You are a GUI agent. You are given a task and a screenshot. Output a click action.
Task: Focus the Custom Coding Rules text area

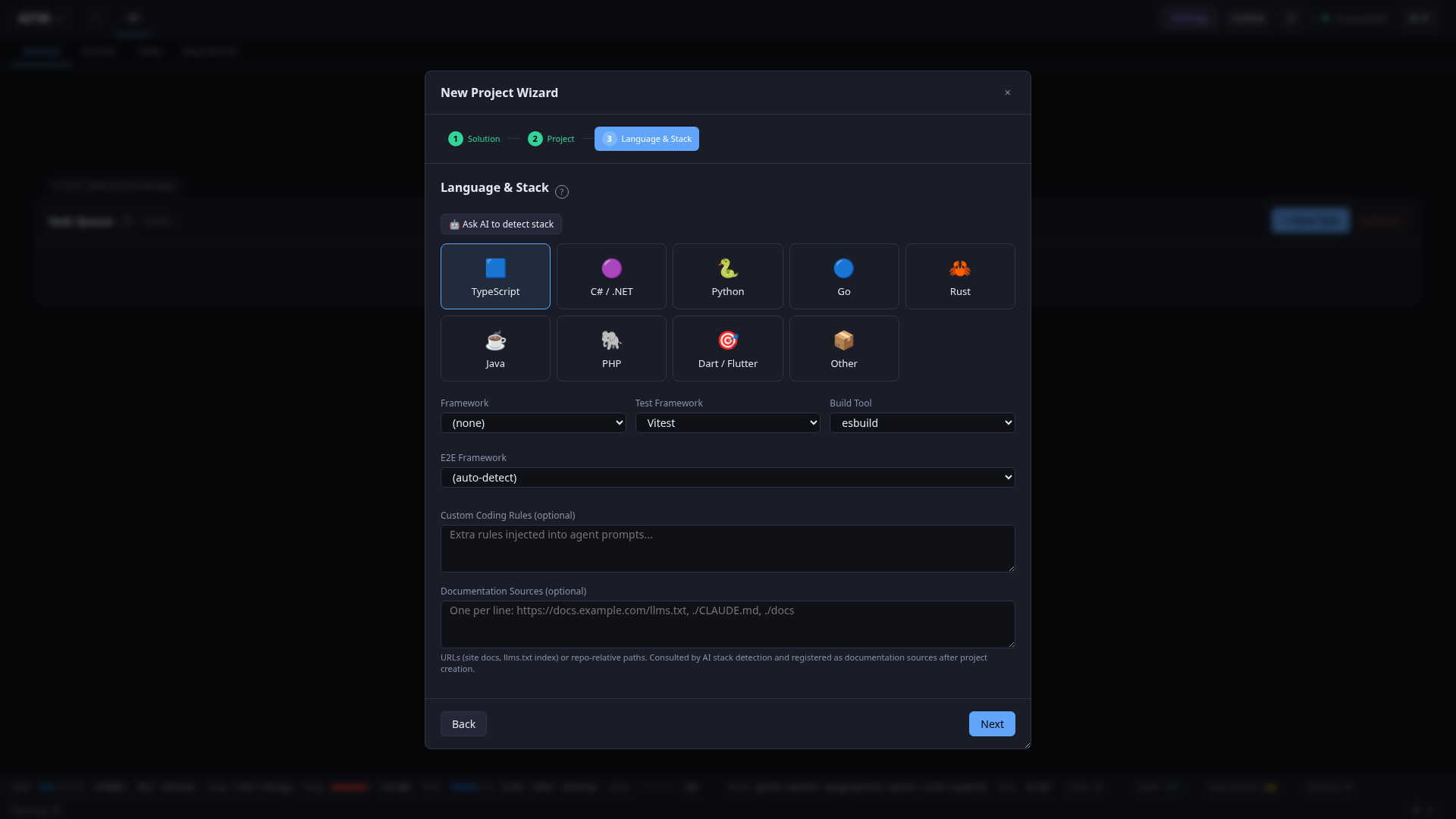tap(727, 548)
